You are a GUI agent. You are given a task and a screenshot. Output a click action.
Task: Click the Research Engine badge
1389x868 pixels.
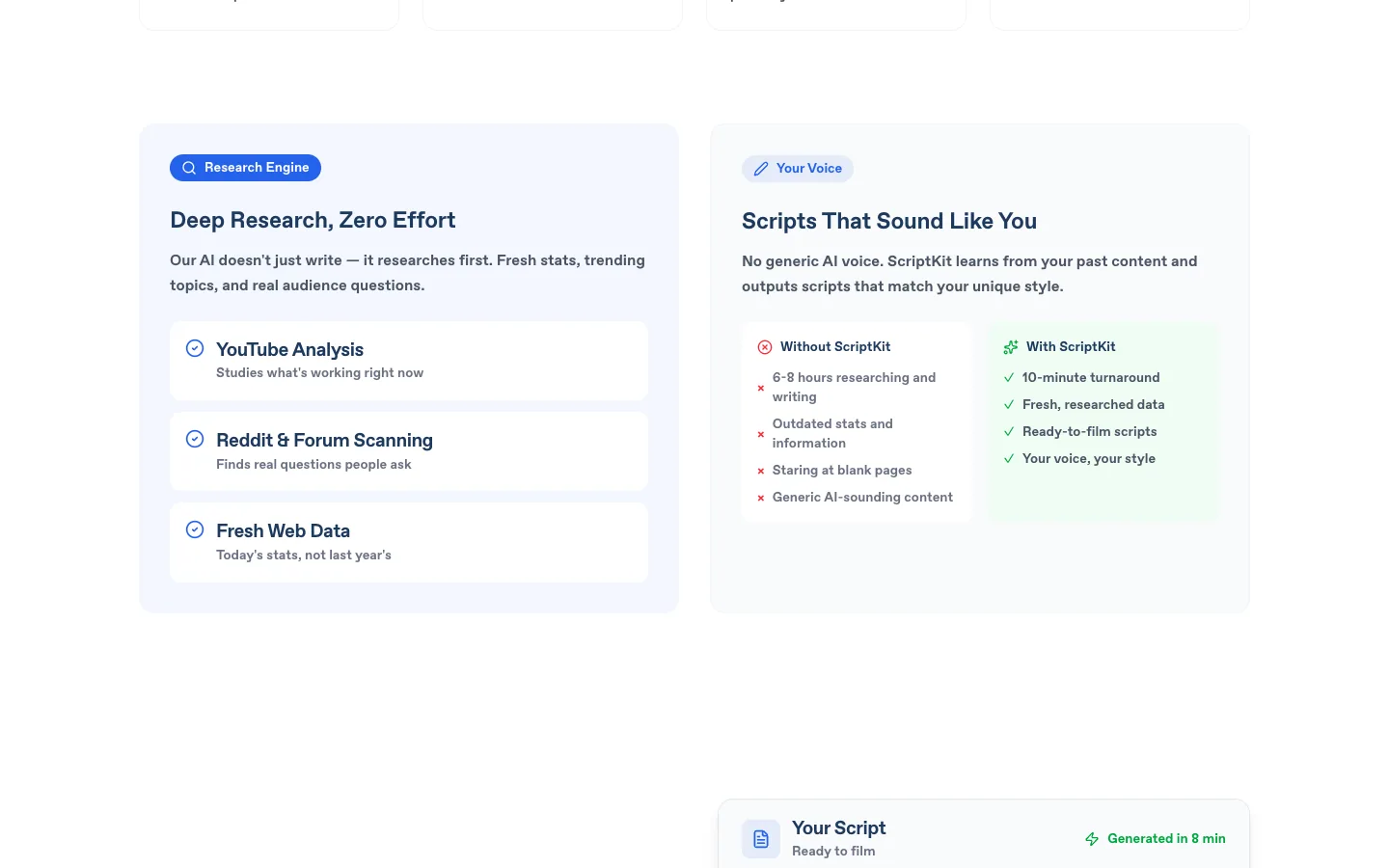(245, 168)
